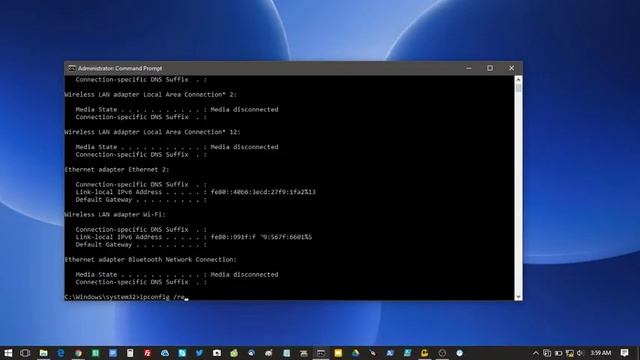640x360 pixels.
Task: Close the Command Prompt window
Action: [x=511, y=68]
